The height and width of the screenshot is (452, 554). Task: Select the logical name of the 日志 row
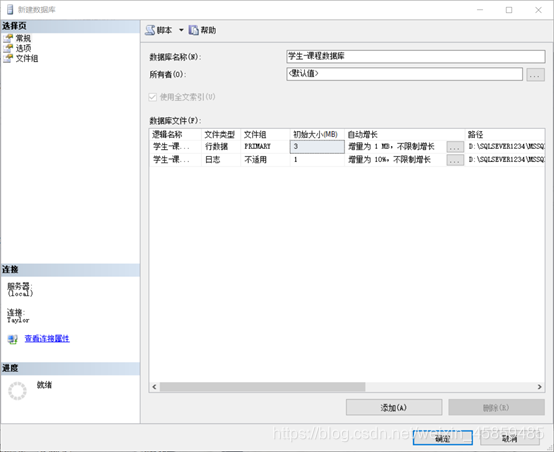(x=175, y=160)
